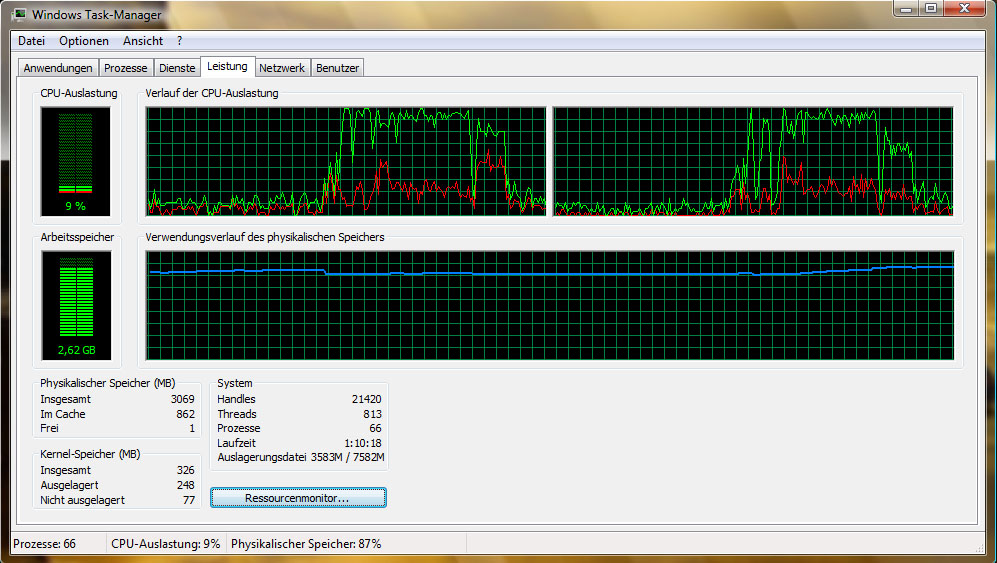Click the Im Cache value 862
The height and width of the screenshot is (563, 997).
coord(185,414)
